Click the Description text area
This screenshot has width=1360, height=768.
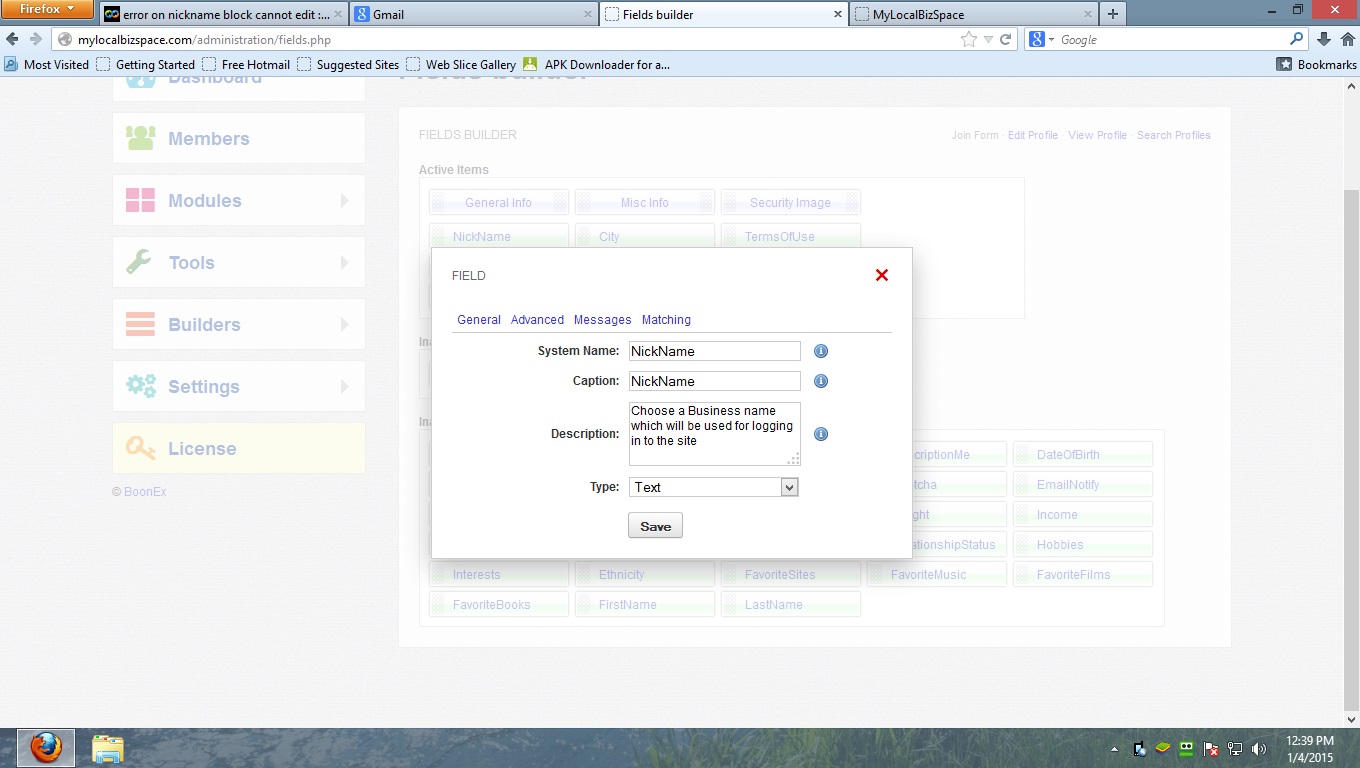point(712,433)
